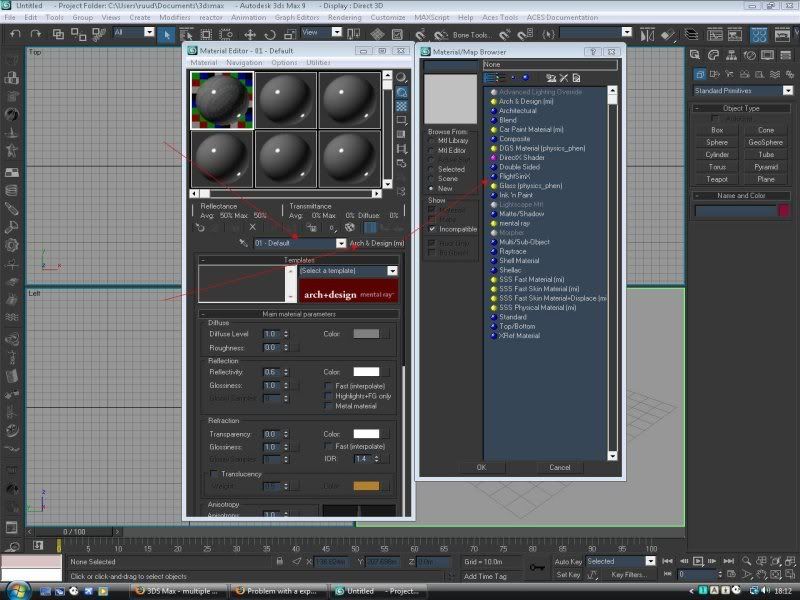Viewport: 800px width, 600px height.
Task: Select the first material sample slot
Action: 222,100
